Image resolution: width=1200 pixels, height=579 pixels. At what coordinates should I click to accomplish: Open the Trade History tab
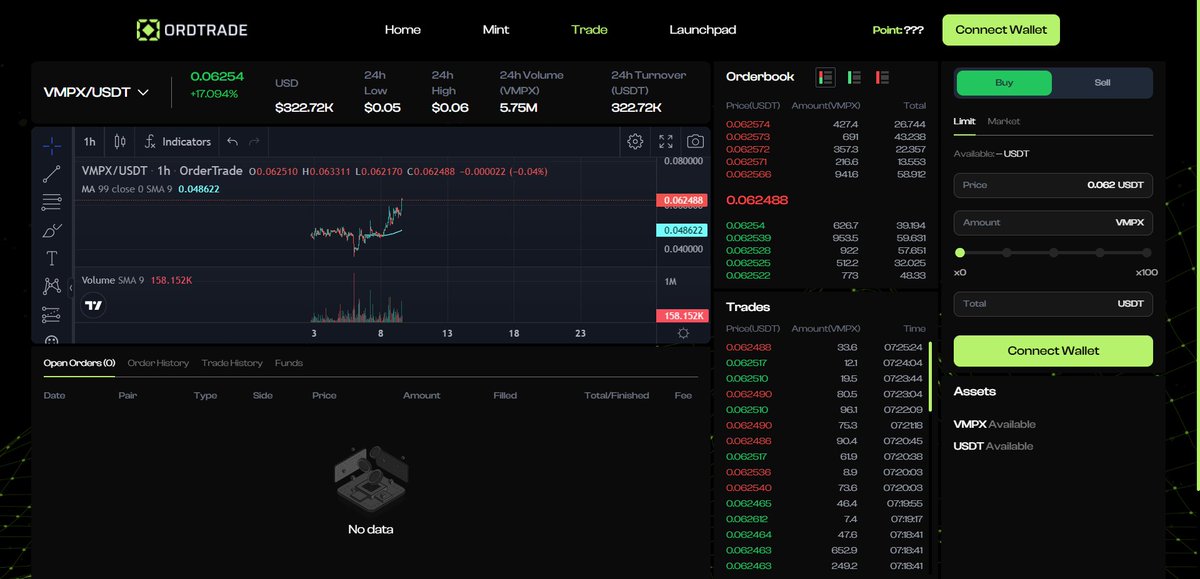click(x=232, y=363)
